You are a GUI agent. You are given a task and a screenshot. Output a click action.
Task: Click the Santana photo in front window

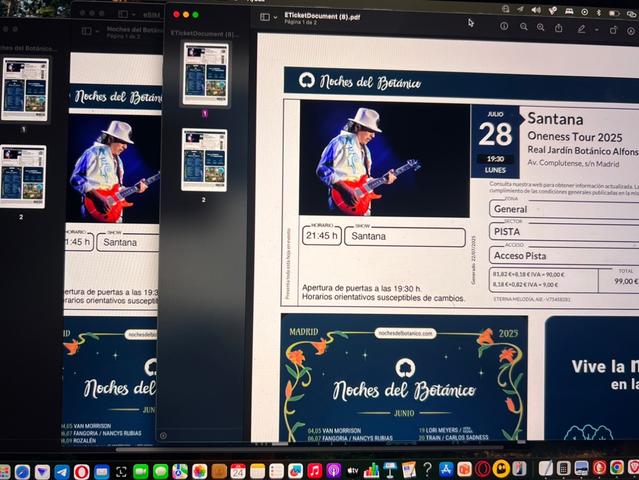(384, 158)
